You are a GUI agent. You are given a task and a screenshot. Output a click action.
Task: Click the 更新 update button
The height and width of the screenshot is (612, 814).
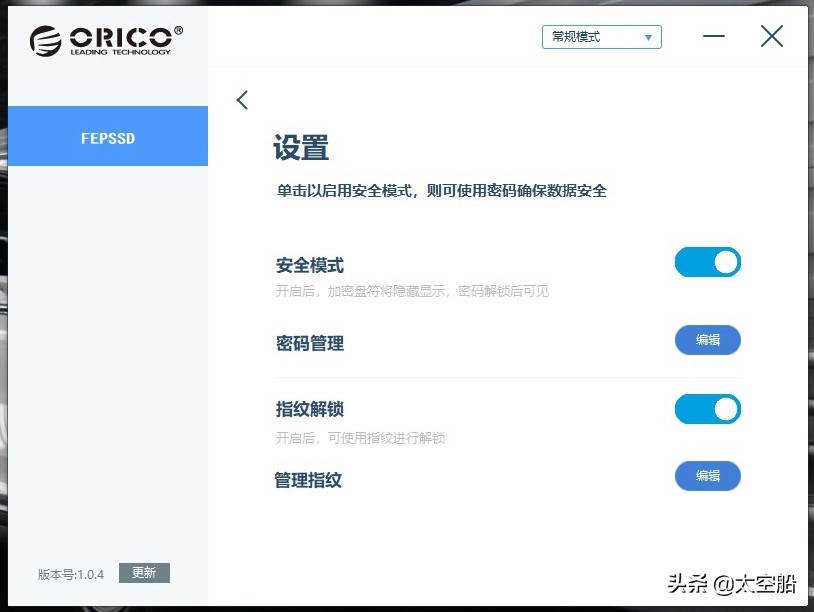[144, 572]
